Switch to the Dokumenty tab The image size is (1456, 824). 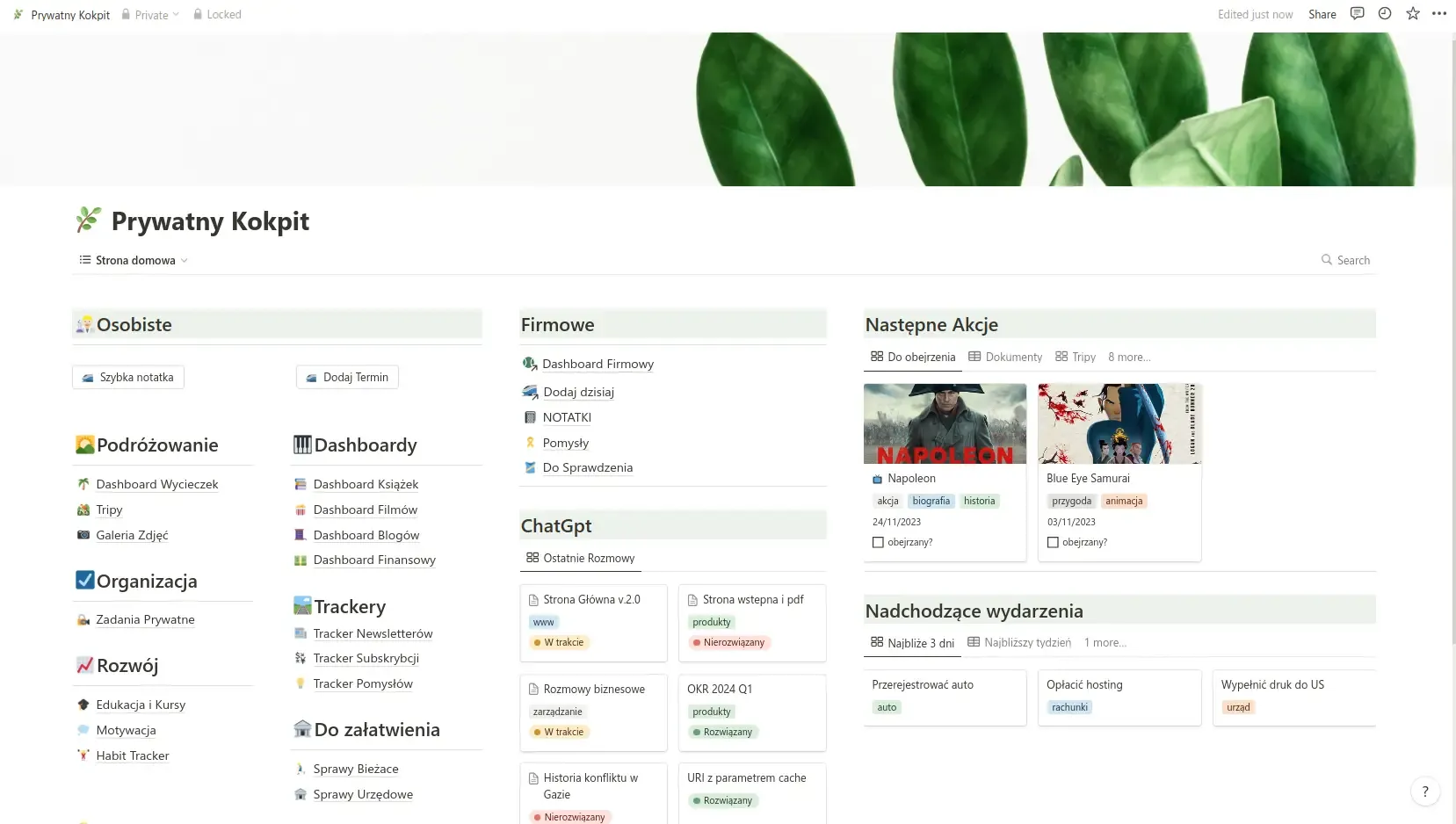pyautogui.click(x=1005, y=357)
